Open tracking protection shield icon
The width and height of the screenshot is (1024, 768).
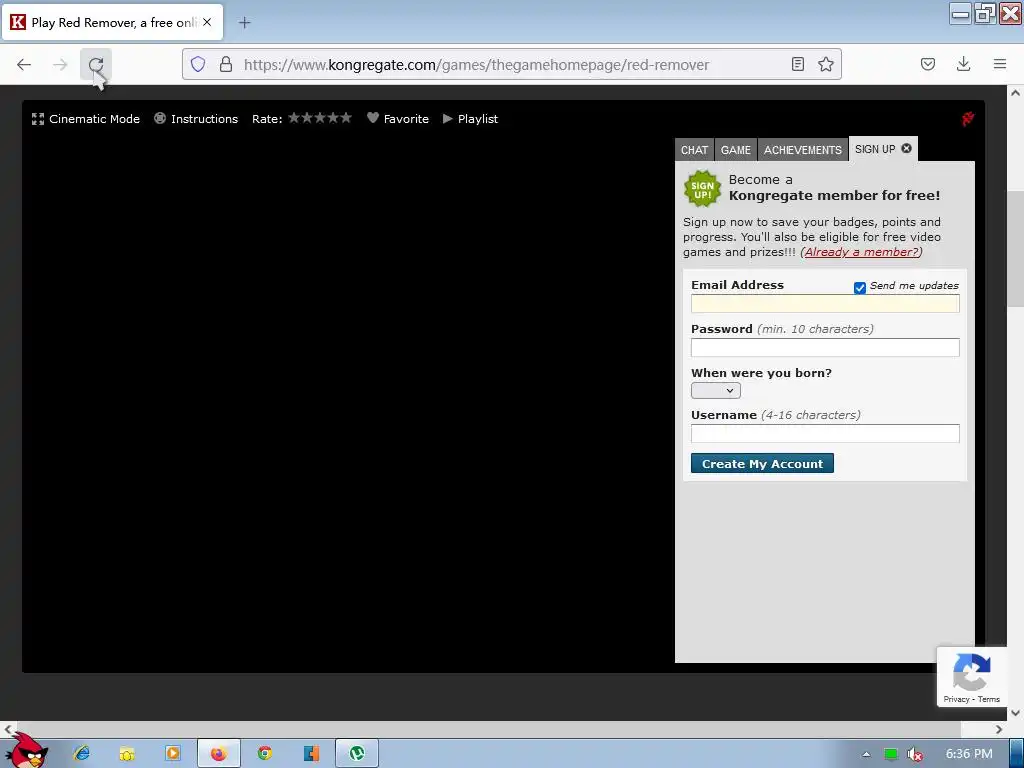[198, 64]
